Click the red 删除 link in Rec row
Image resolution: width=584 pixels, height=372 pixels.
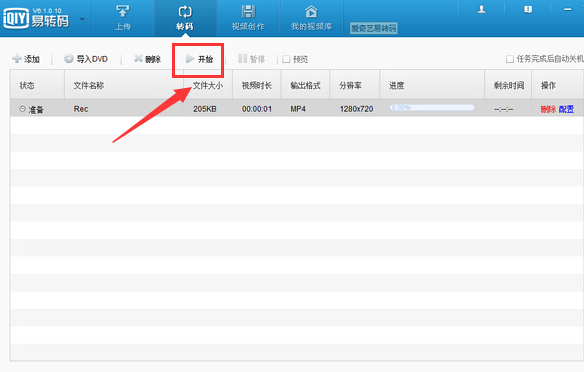click(x=548, y=109)
